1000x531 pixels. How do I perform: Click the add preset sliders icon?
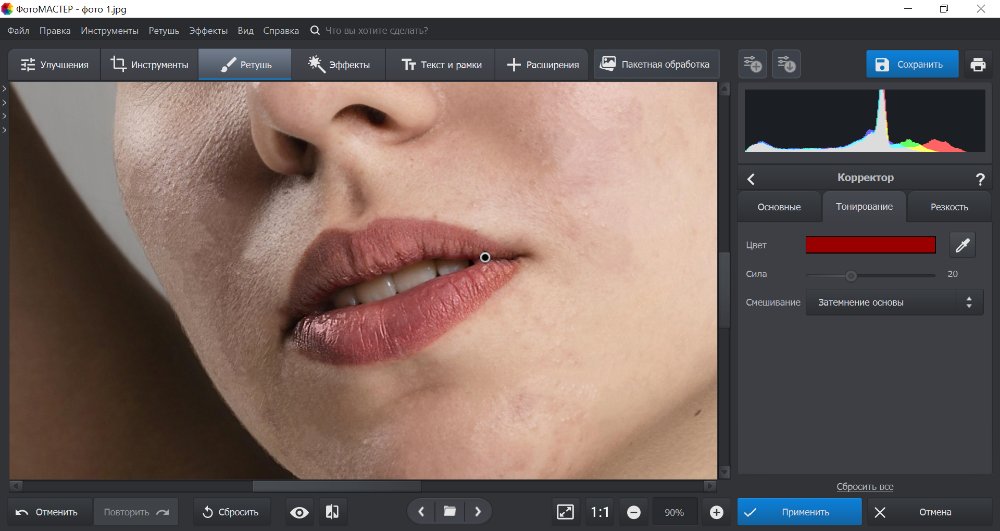coord(753,65)
